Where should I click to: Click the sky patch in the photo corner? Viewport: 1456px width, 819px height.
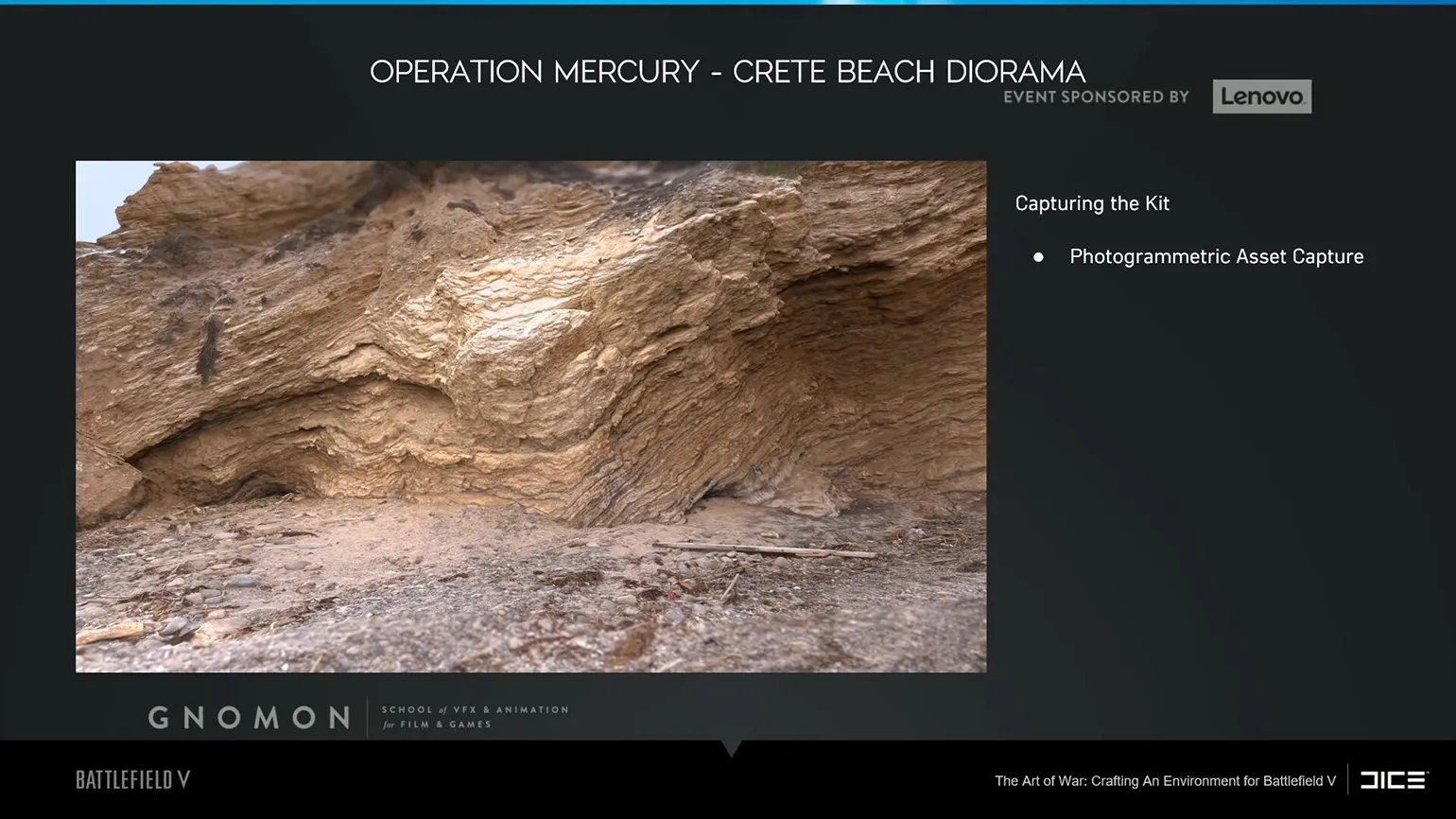tap(96, 196)
